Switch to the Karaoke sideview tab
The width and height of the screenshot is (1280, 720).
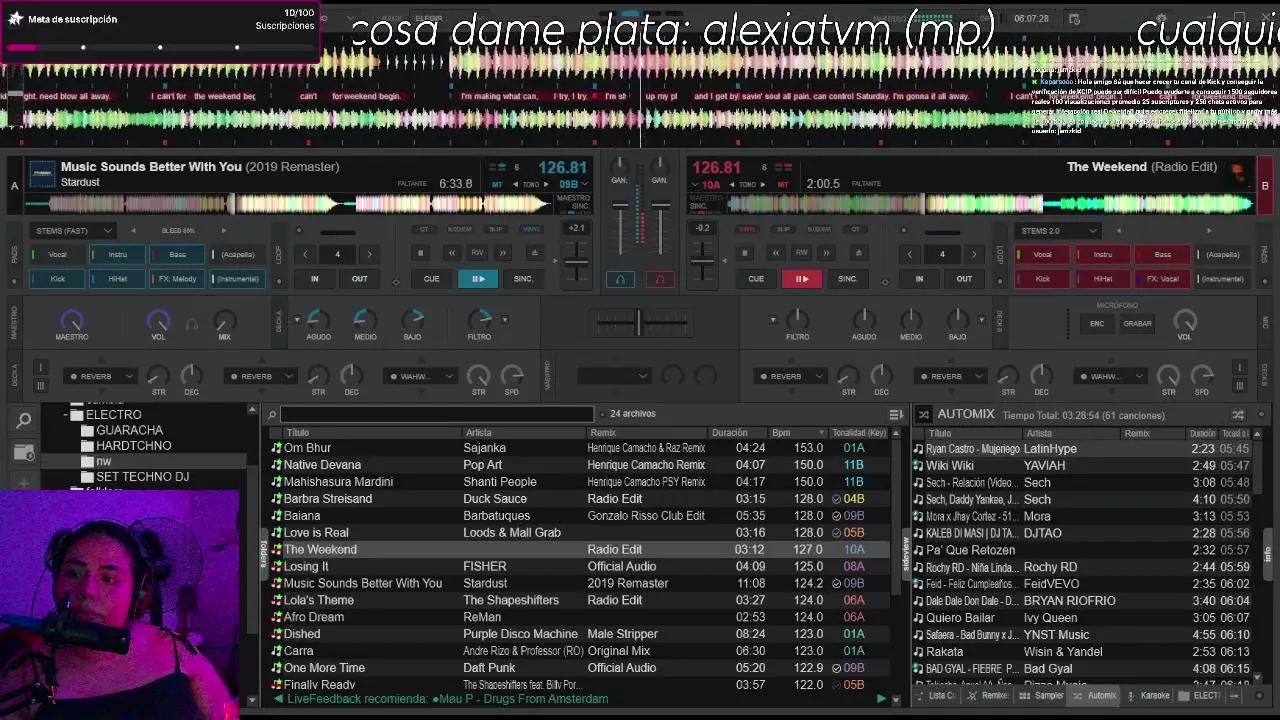click(x=1148, y=696)
